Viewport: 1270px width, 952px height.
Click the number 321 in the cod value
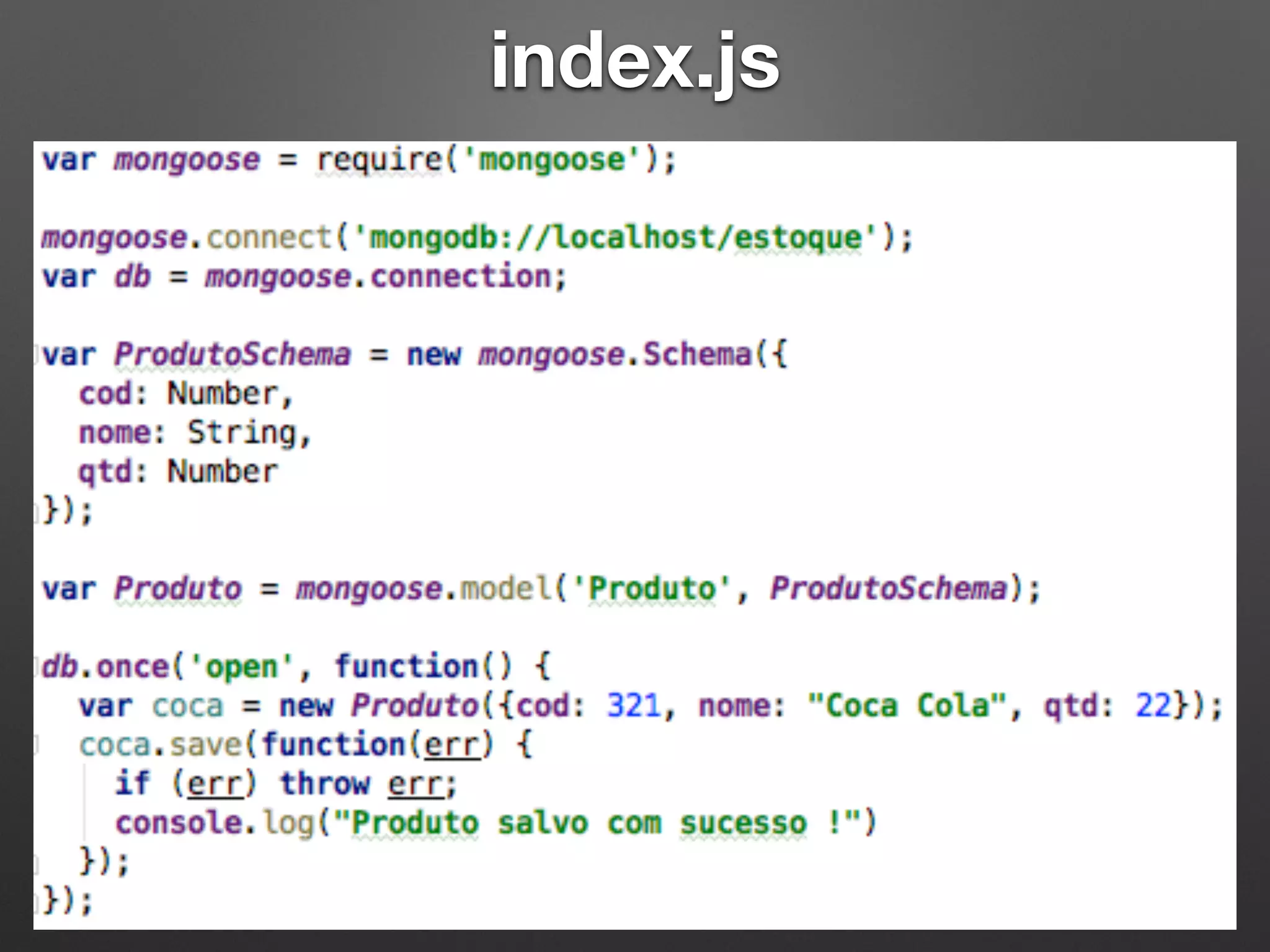634,706
